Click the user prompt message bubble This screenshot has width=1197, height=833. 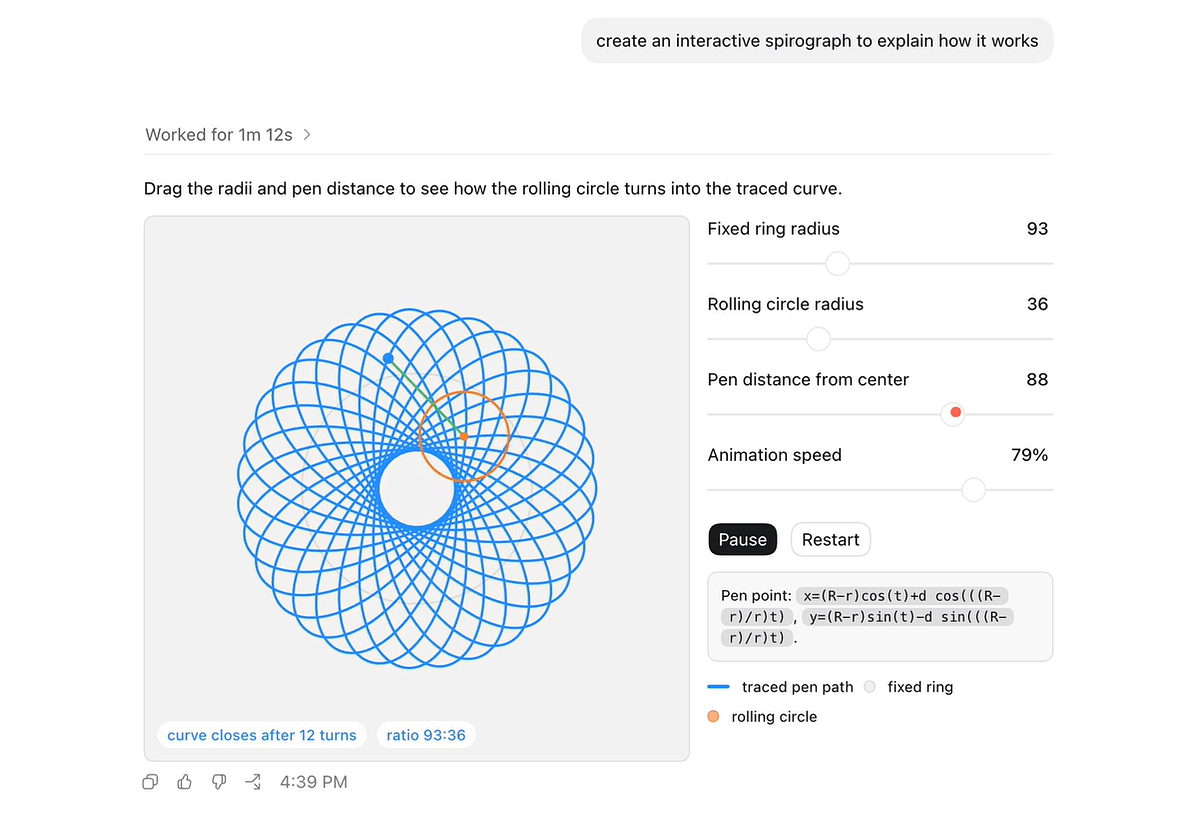tap(817, 40)
